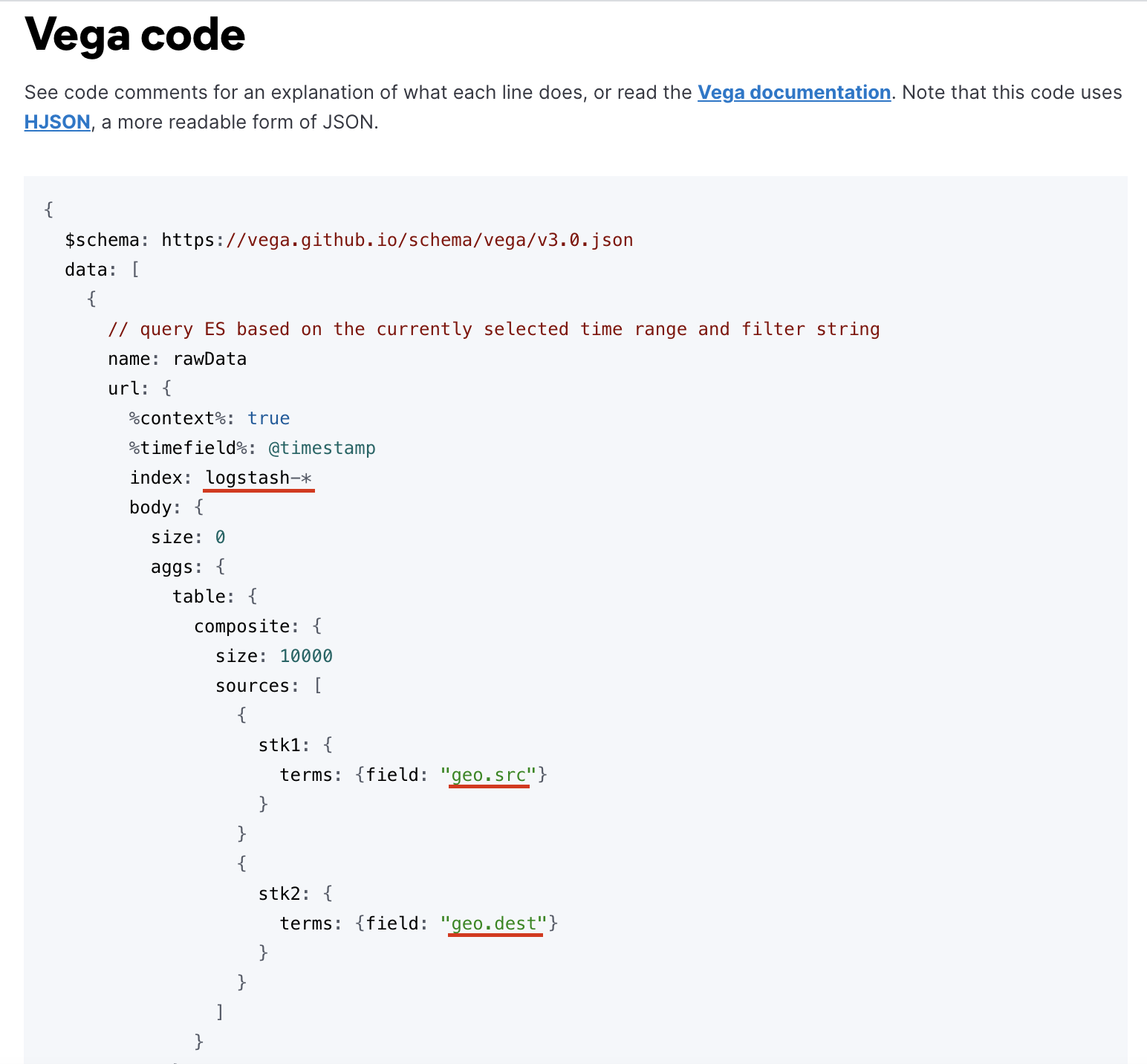The height and width of the screenshot is (1064, 1147).
Task: Click the stk2 key in sources
Action: click(x=279, y=894)
